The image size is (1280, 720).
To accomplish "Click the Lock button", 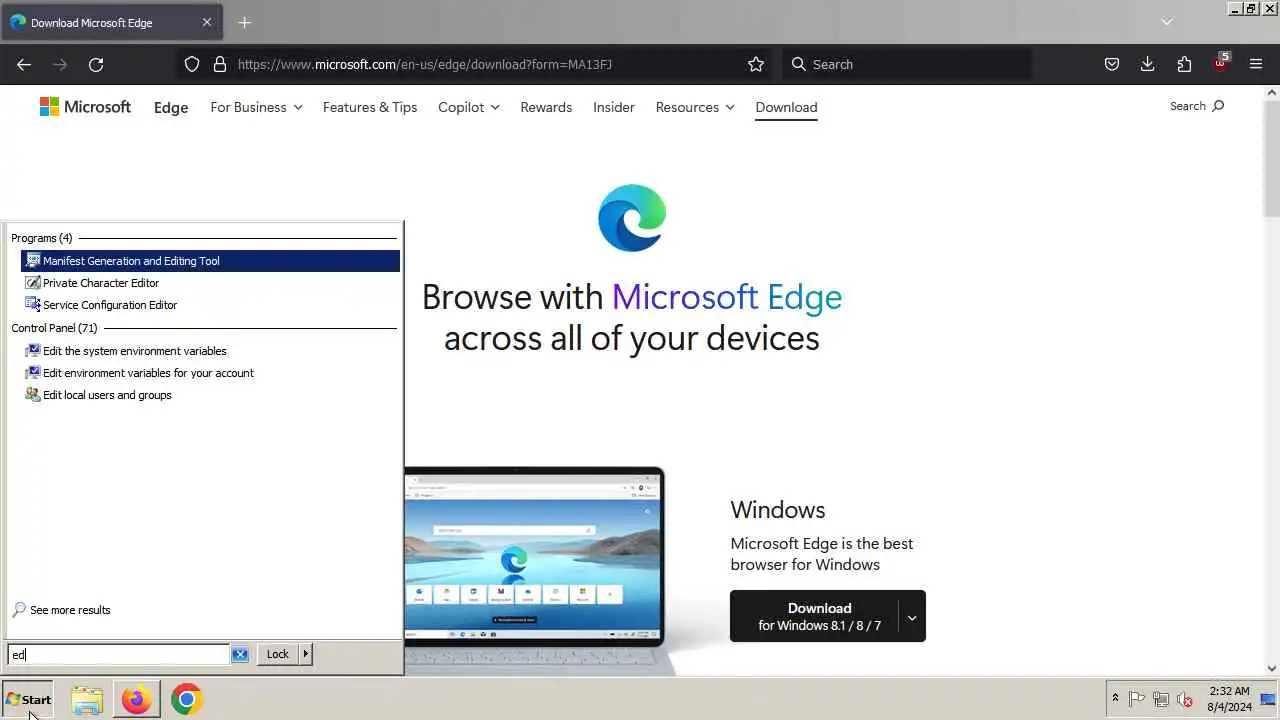I will (x=277, y=654).
